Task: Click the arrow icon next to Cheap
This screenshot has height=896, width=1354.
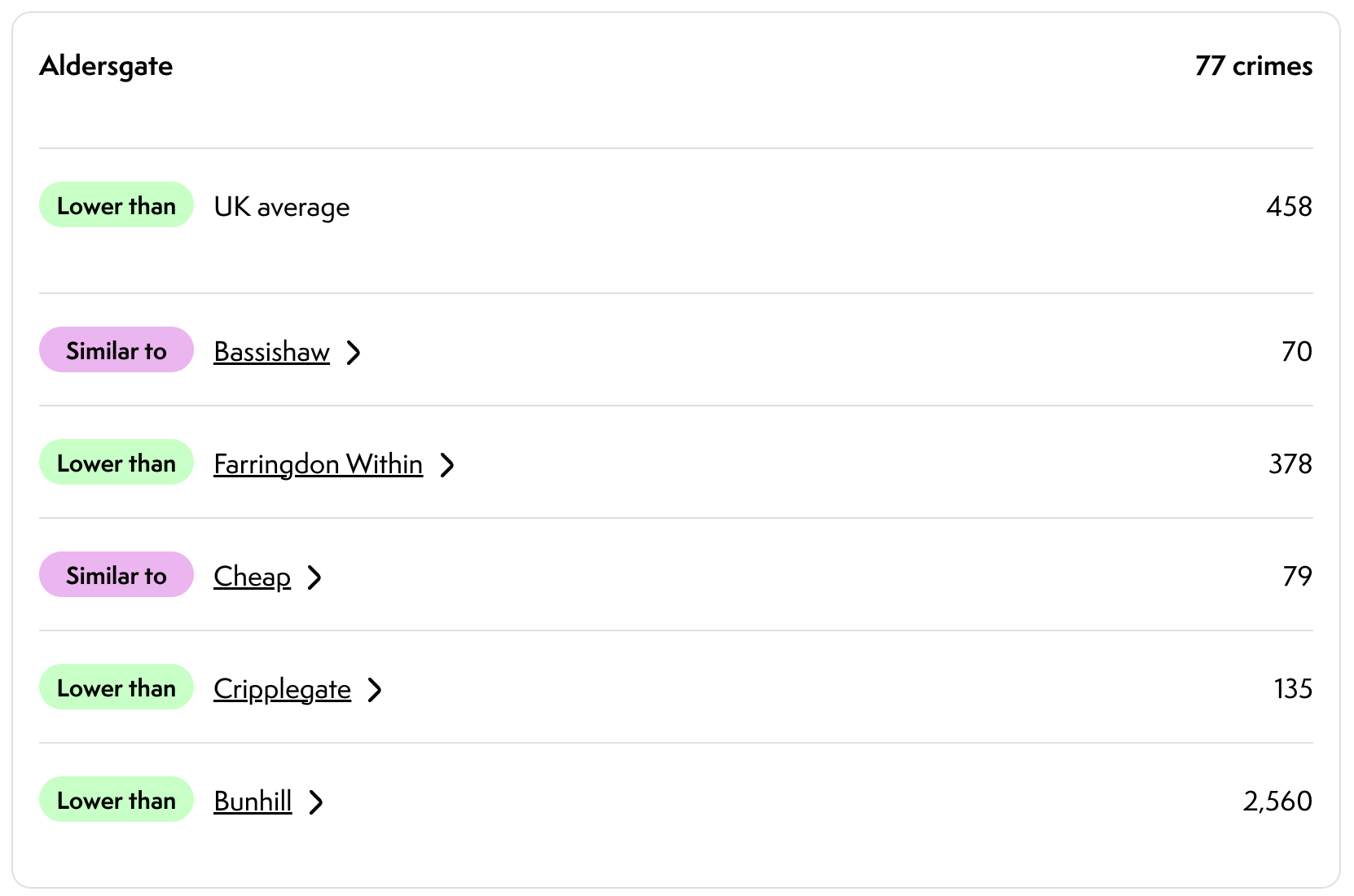Action: click(314, 578)
